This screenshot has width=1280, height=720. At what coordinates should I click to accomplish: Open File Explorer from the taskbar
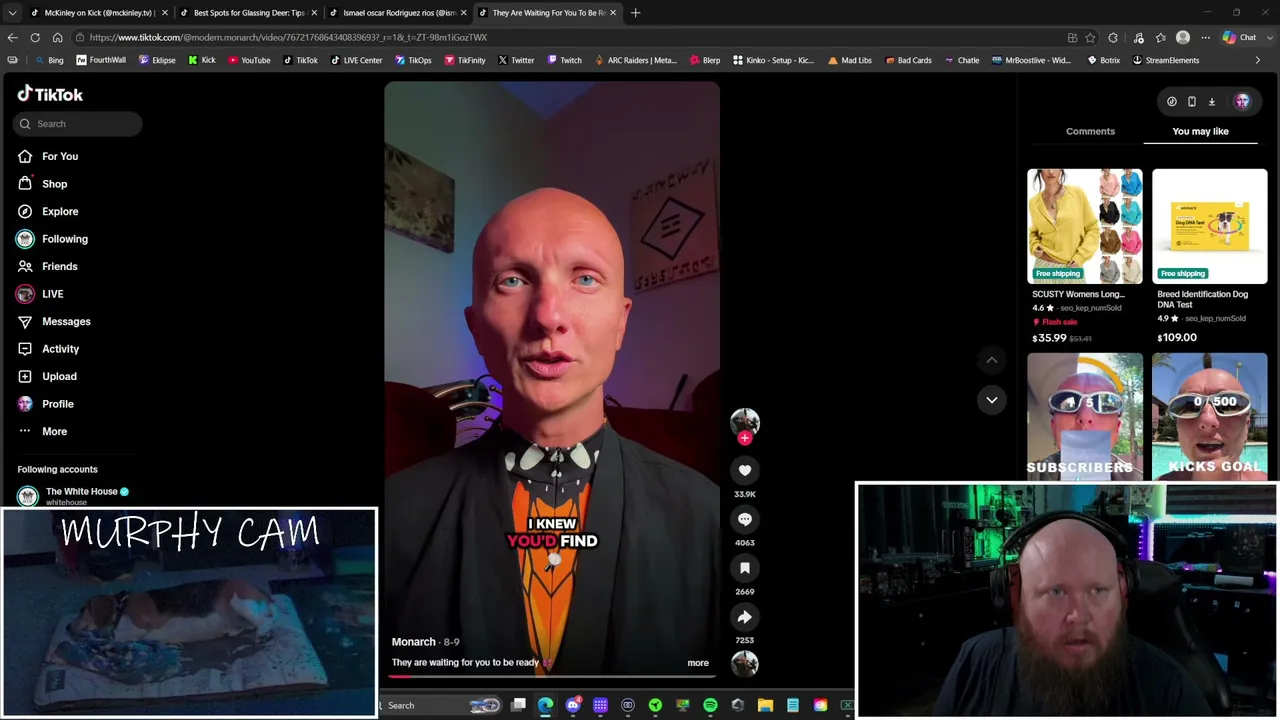coord(765,705)
